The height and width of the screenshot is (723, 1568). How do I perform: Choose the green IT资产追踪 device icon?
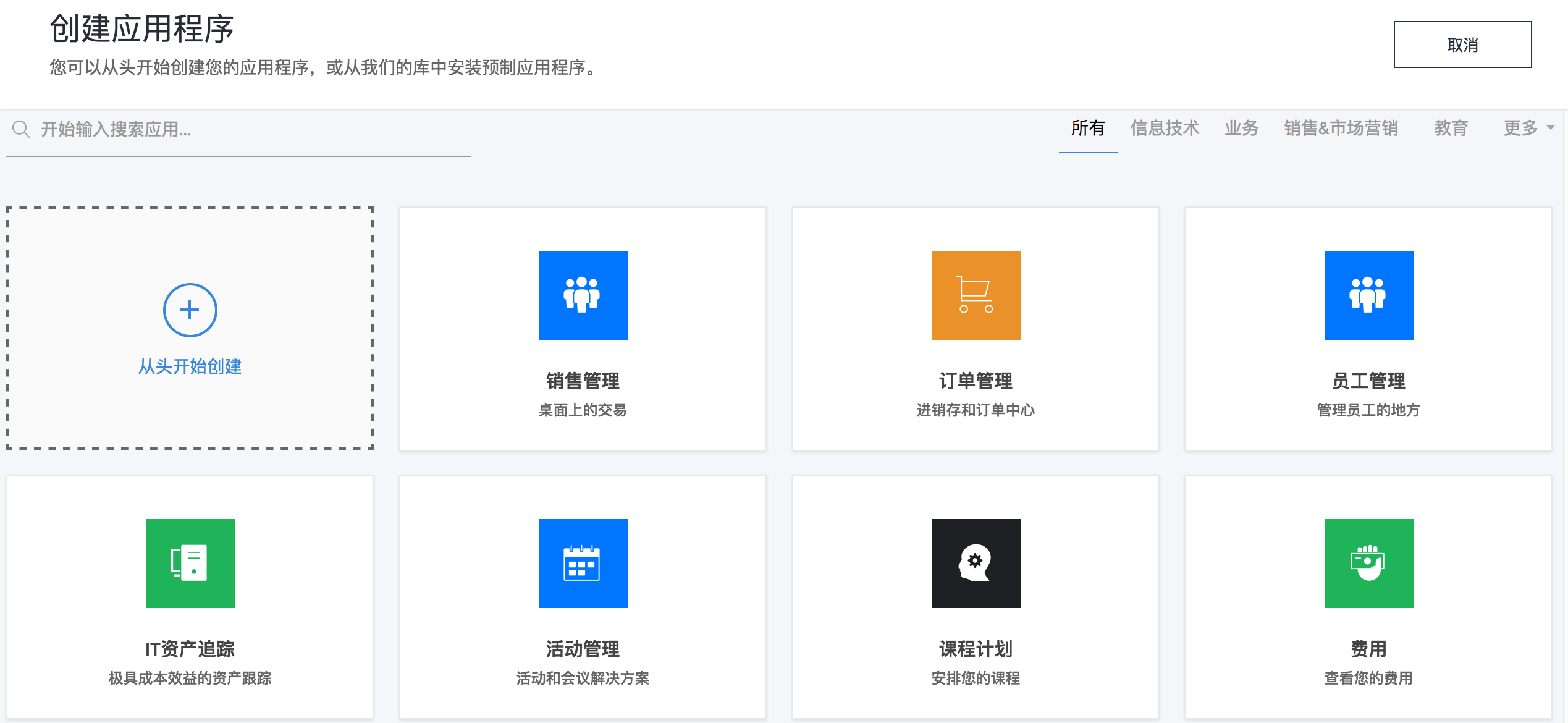click(190, 563)
